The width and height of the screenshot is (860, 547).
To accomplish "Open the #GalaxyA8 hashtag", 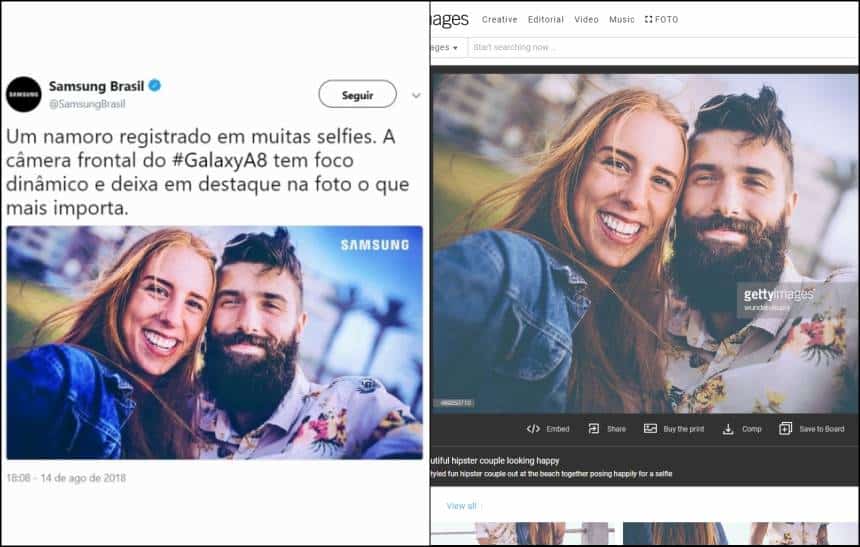I will click(x=219, y=160).
